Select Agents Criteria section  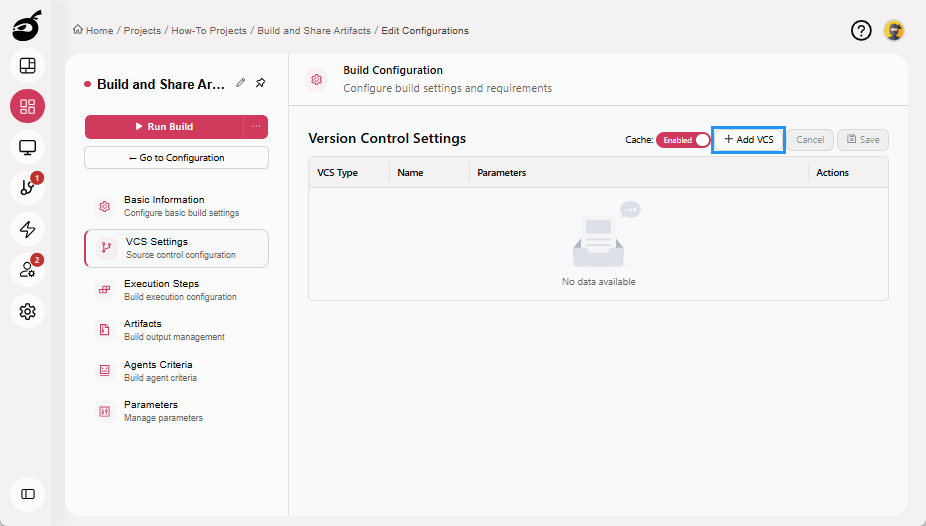tap(177, 371)
